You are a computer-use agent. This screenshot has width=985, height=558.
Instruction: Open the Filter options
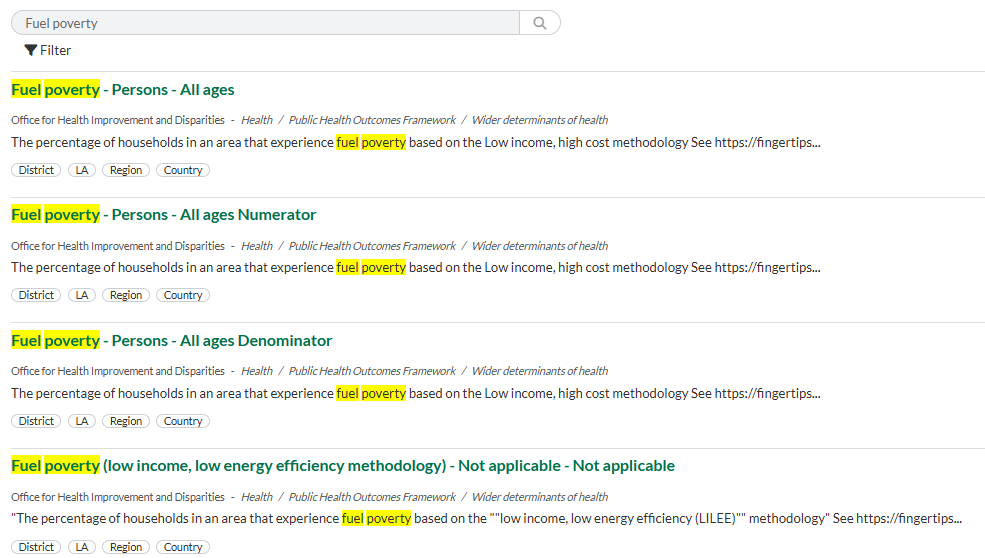[x=48, y=50]
